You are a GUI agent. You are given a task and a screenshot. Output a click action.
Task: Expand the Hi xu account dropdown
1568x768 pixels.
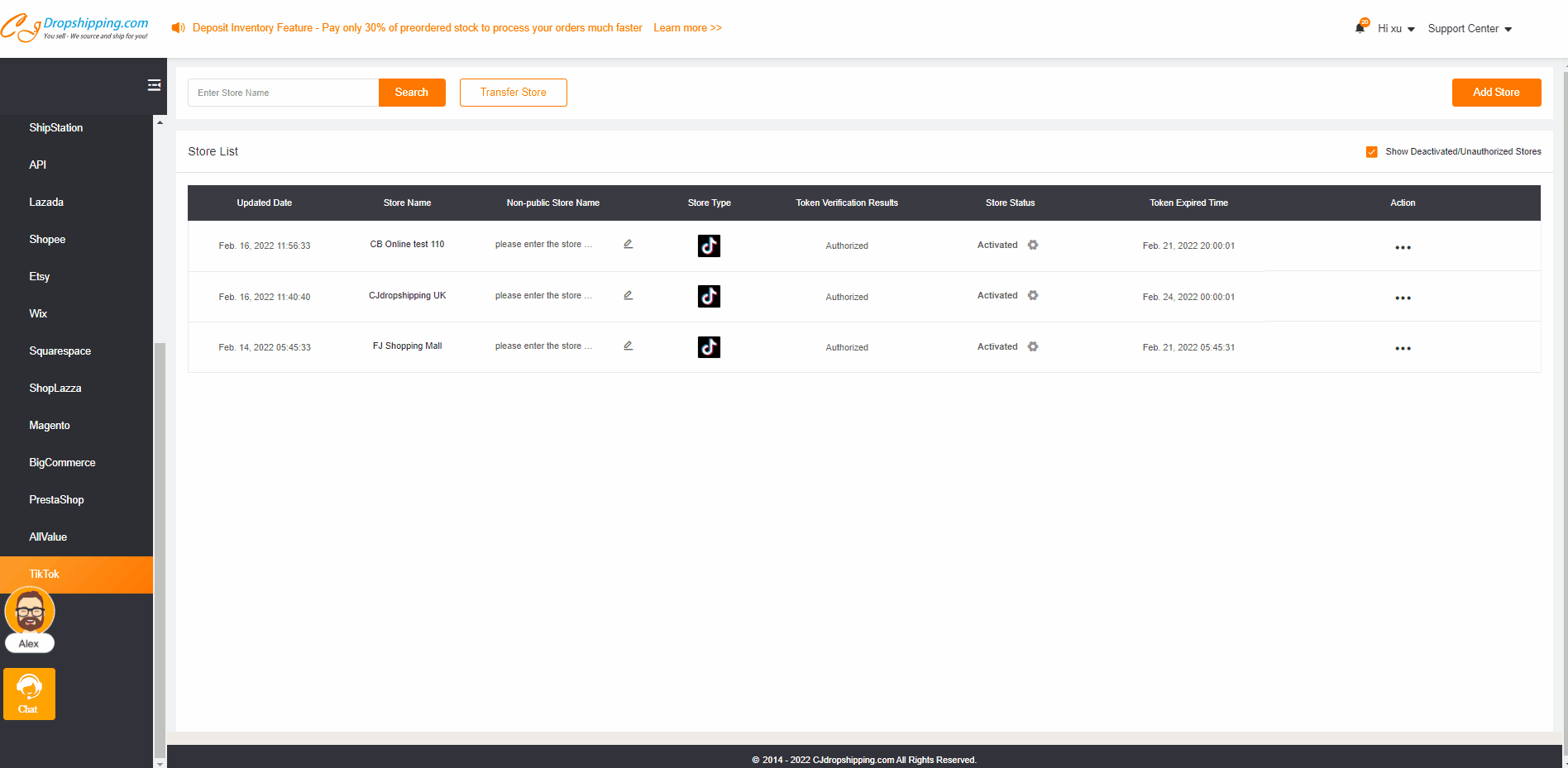[x=1396, y=29]
